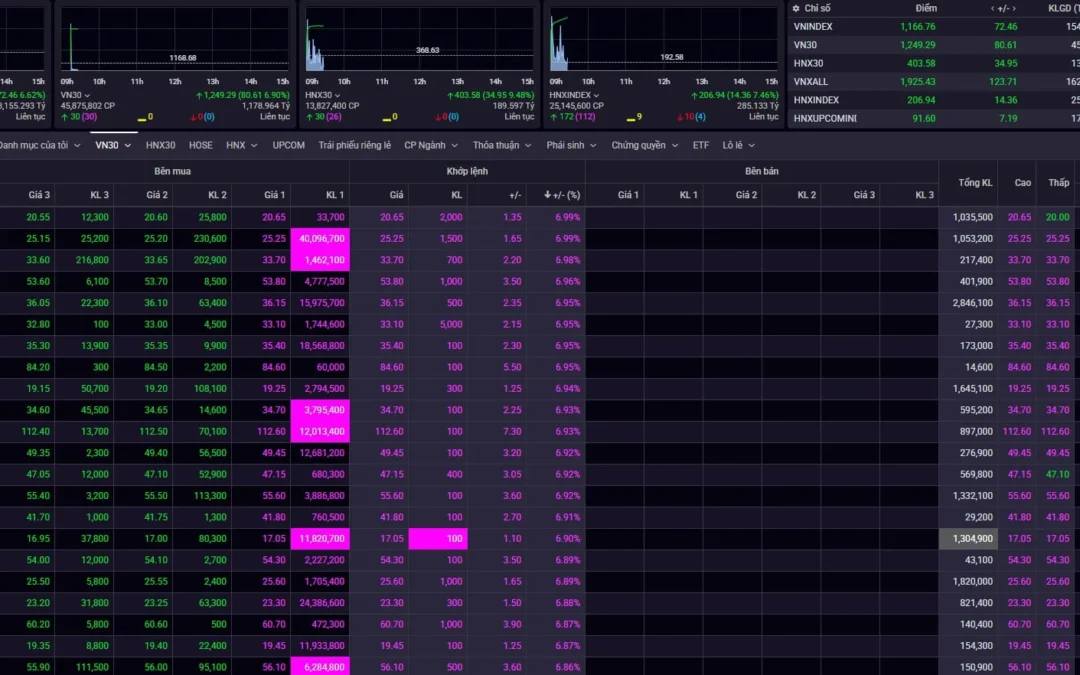Open the CP Ngành dropdown menu
This screenshot has height=675, width=1080.
click(x=430, y=145)
